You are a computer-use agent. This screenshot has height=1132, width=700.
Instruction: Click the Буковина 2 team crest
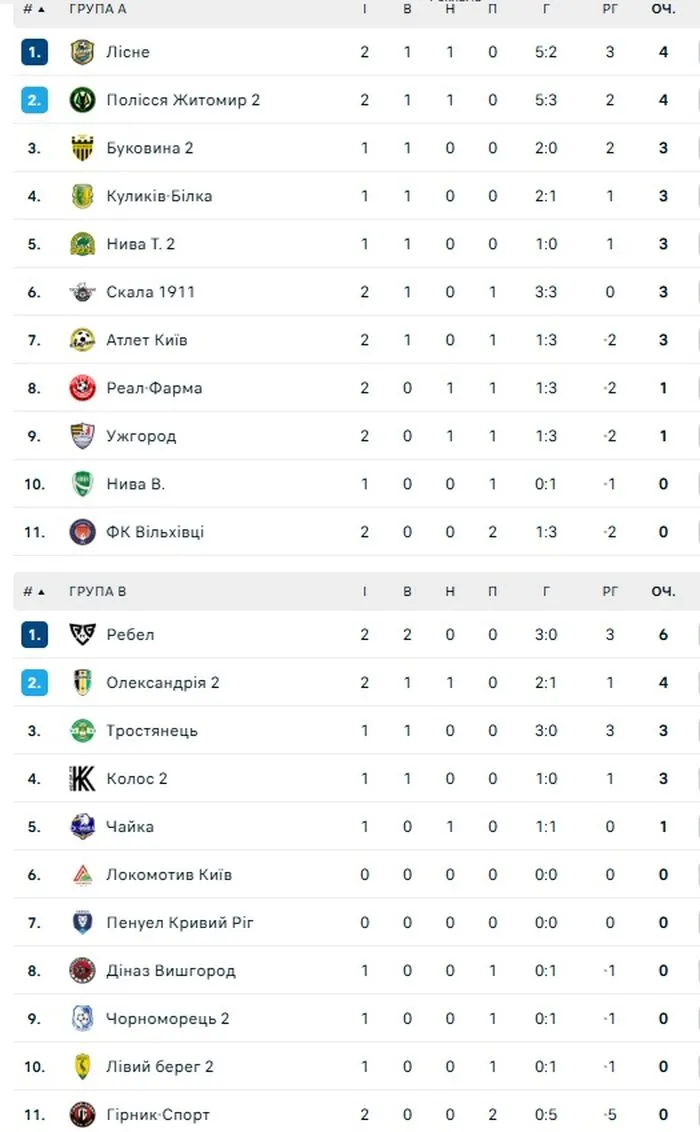82,148
